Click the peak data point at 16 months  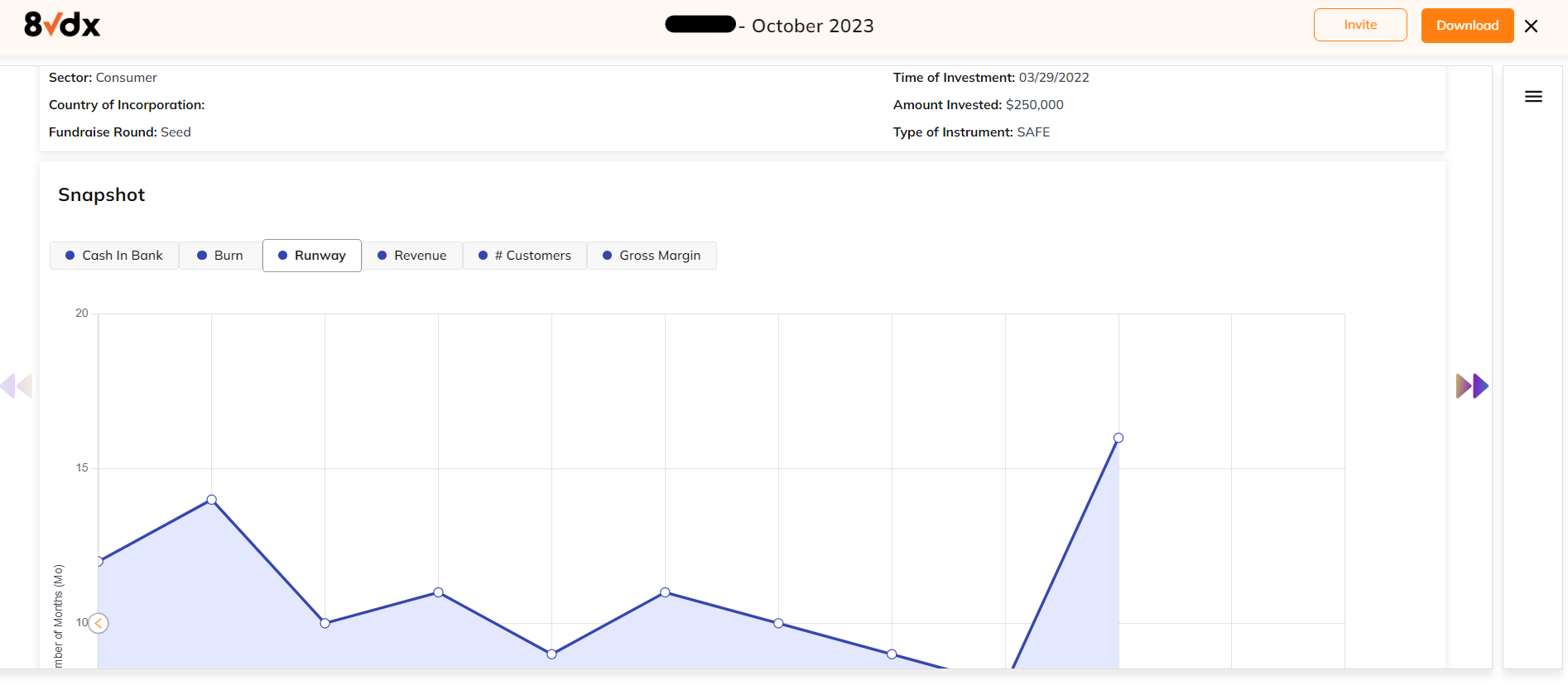(x=1118, y=438)
